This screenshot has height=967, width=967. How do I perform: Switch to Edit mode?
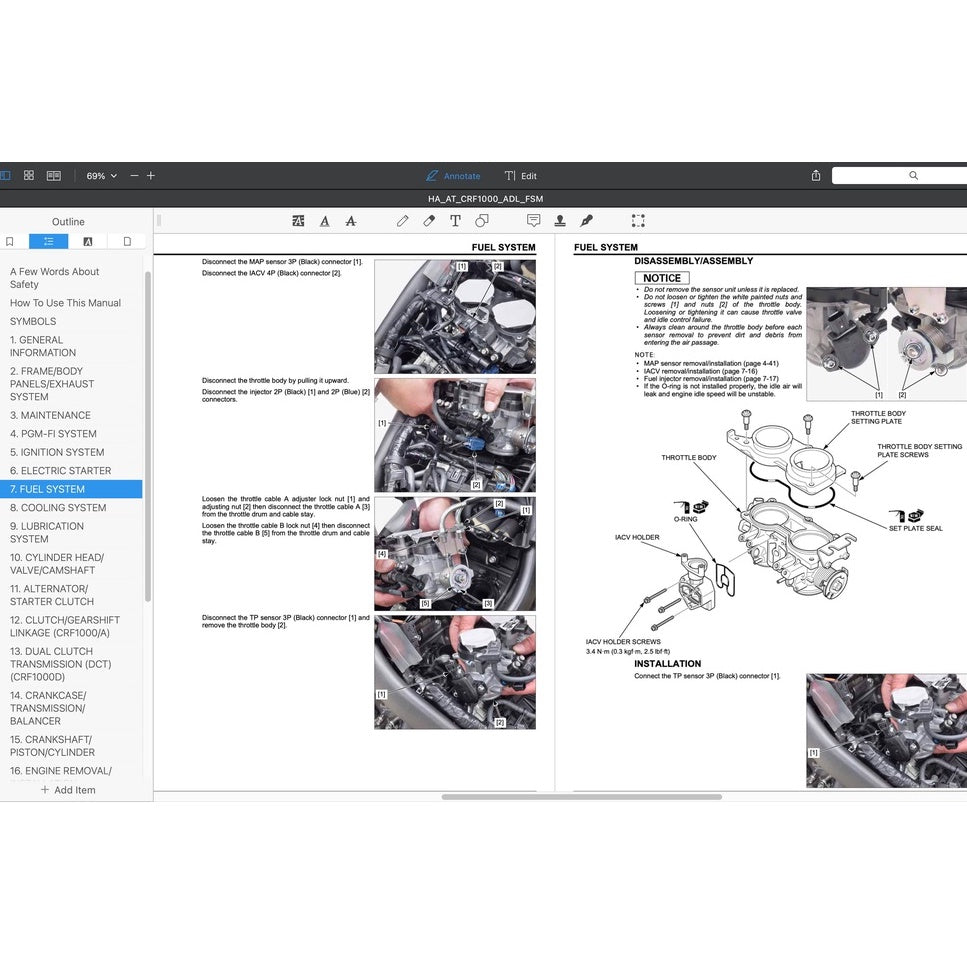point(521,175)
